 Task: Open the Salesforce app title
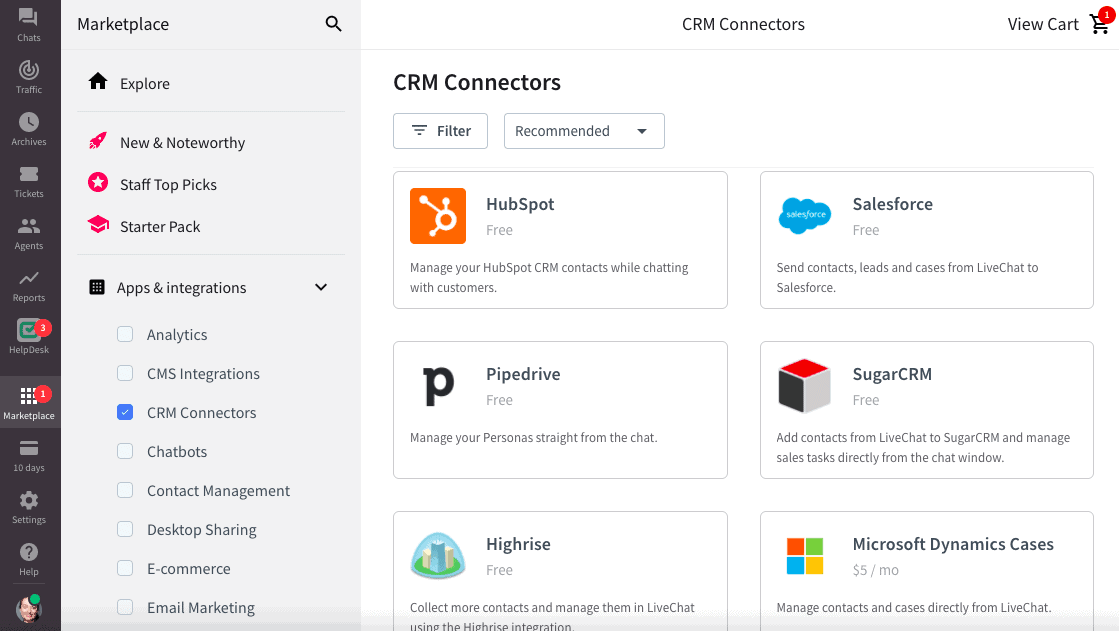893,204
